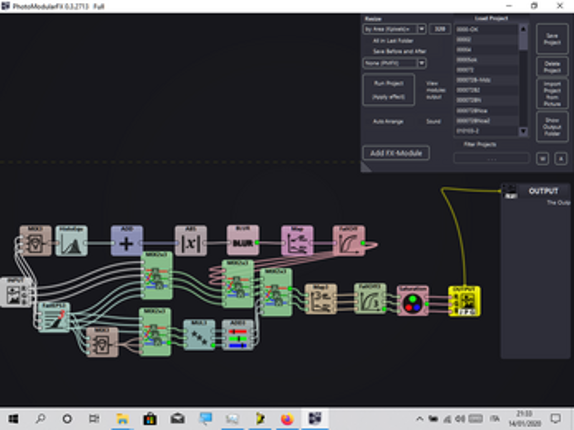Show hidden system tray icons
Image resolution: width=574 pixels, height=430 pixels.
(x=420, y=418)
